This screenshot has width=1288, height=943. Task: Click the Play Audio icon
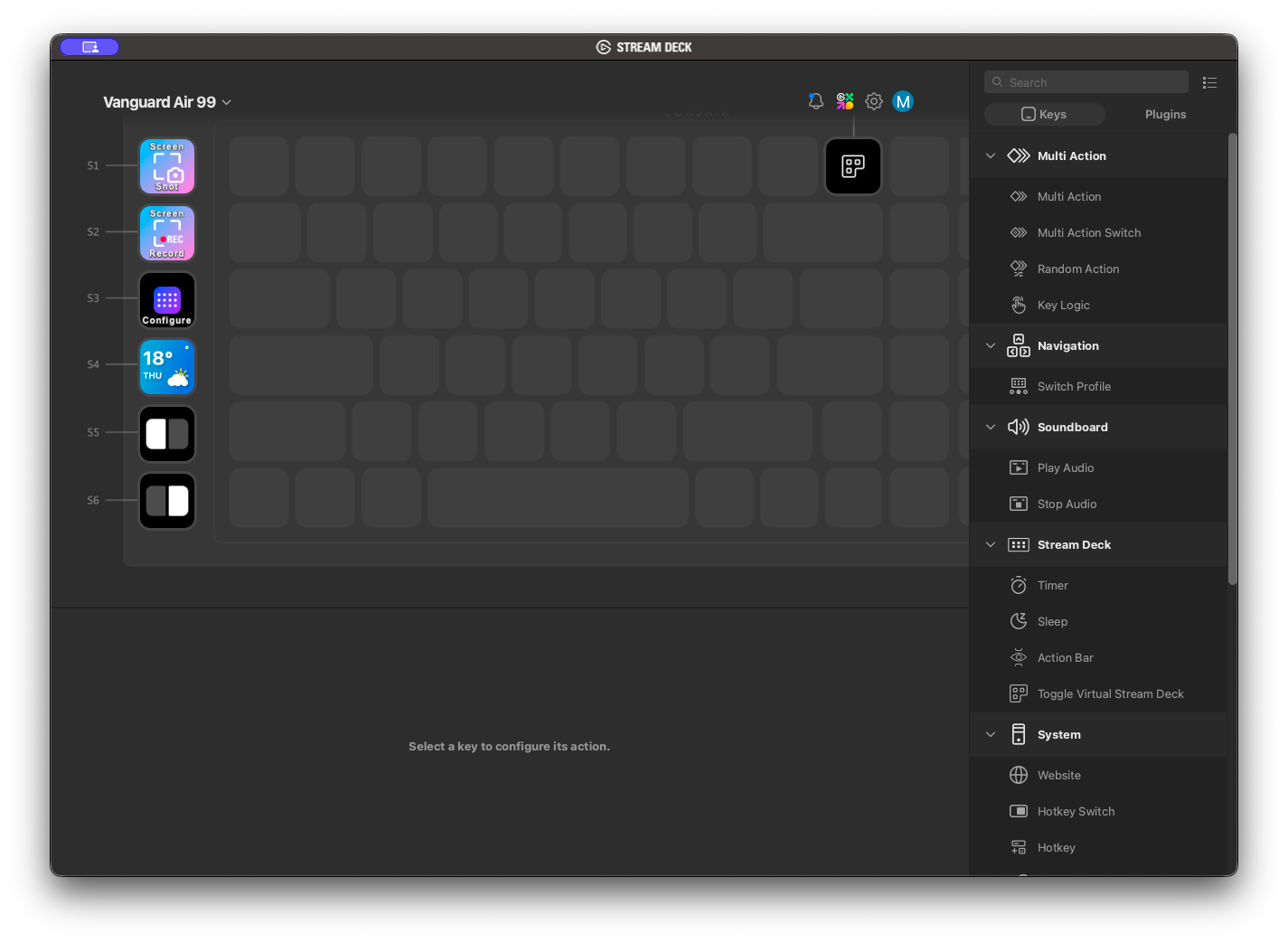click(x=1019, y=467)
